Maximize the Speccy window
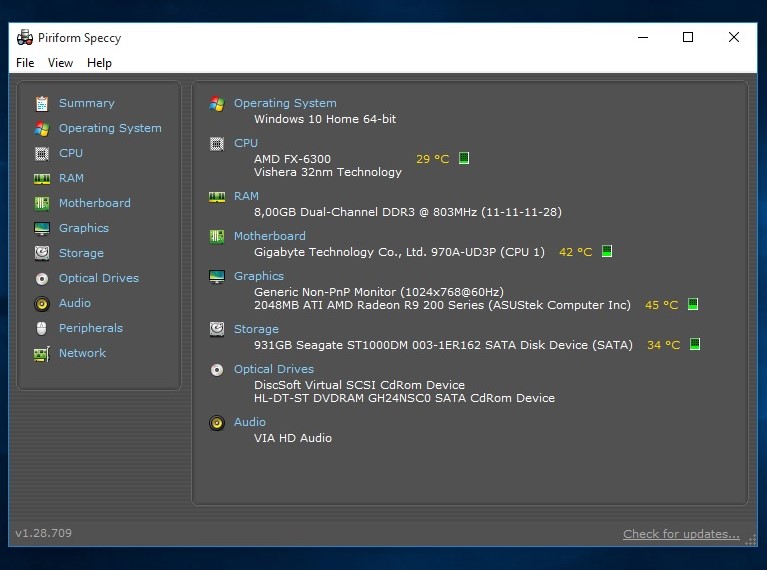767x570 pixels. pos(688,37)
